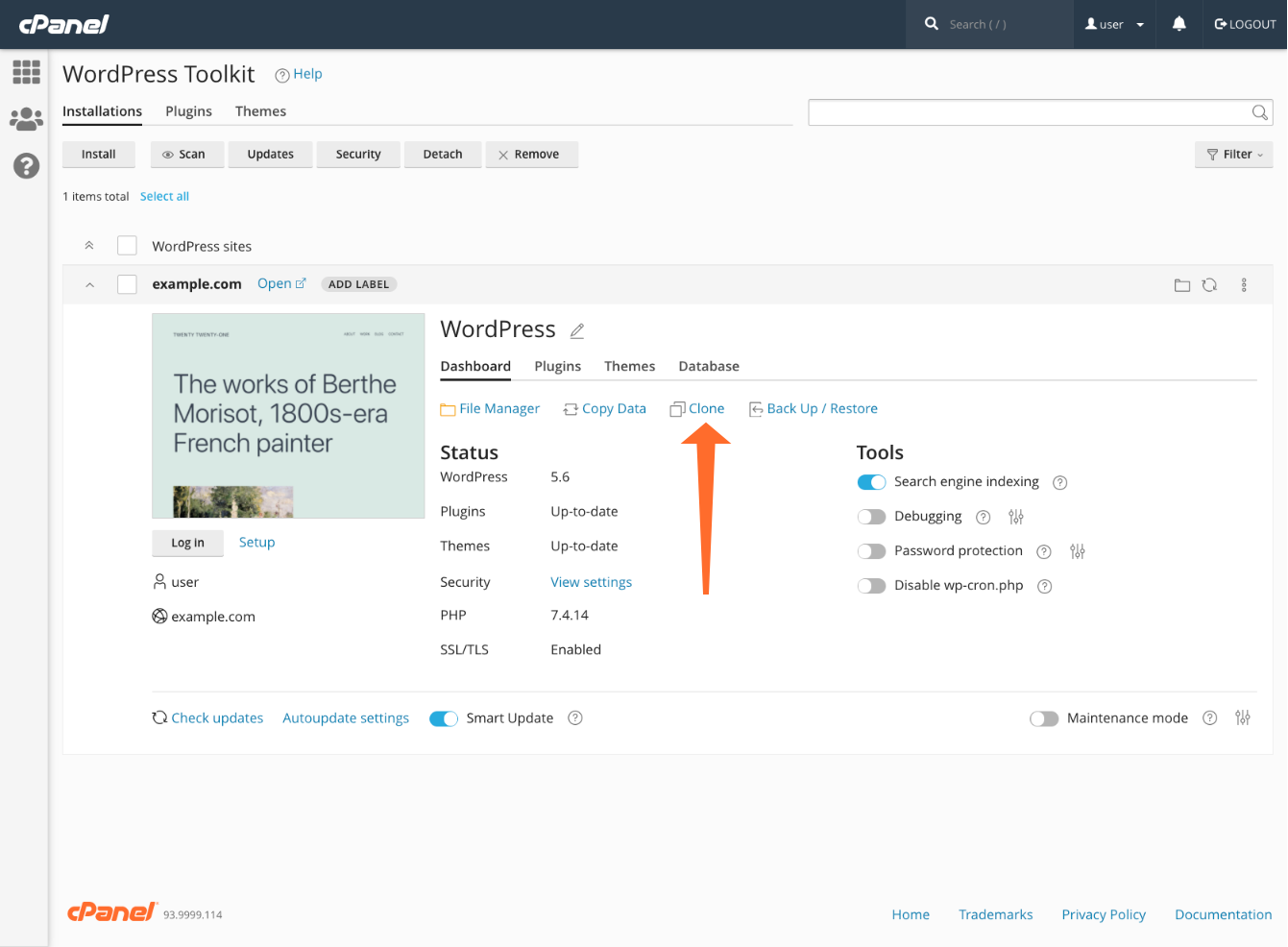This screenshot has width=1288, height=947.
Task: Switch to the Database tab
Action: point(709,366)
